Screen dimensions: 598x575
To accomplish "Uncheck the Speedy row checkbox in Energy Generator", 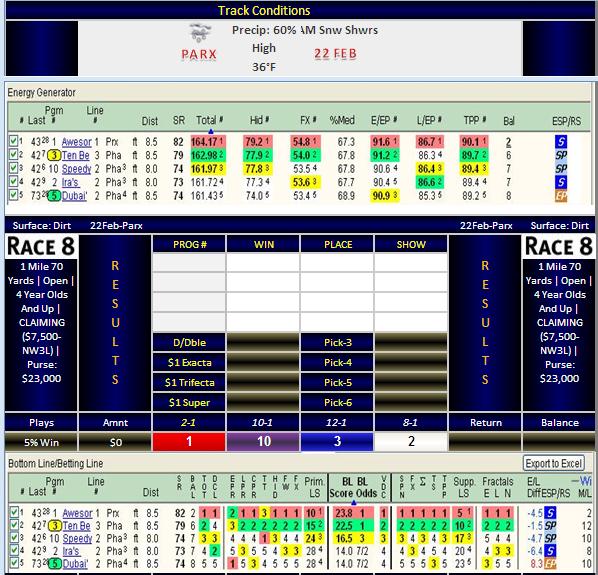I will click(13, 168).
